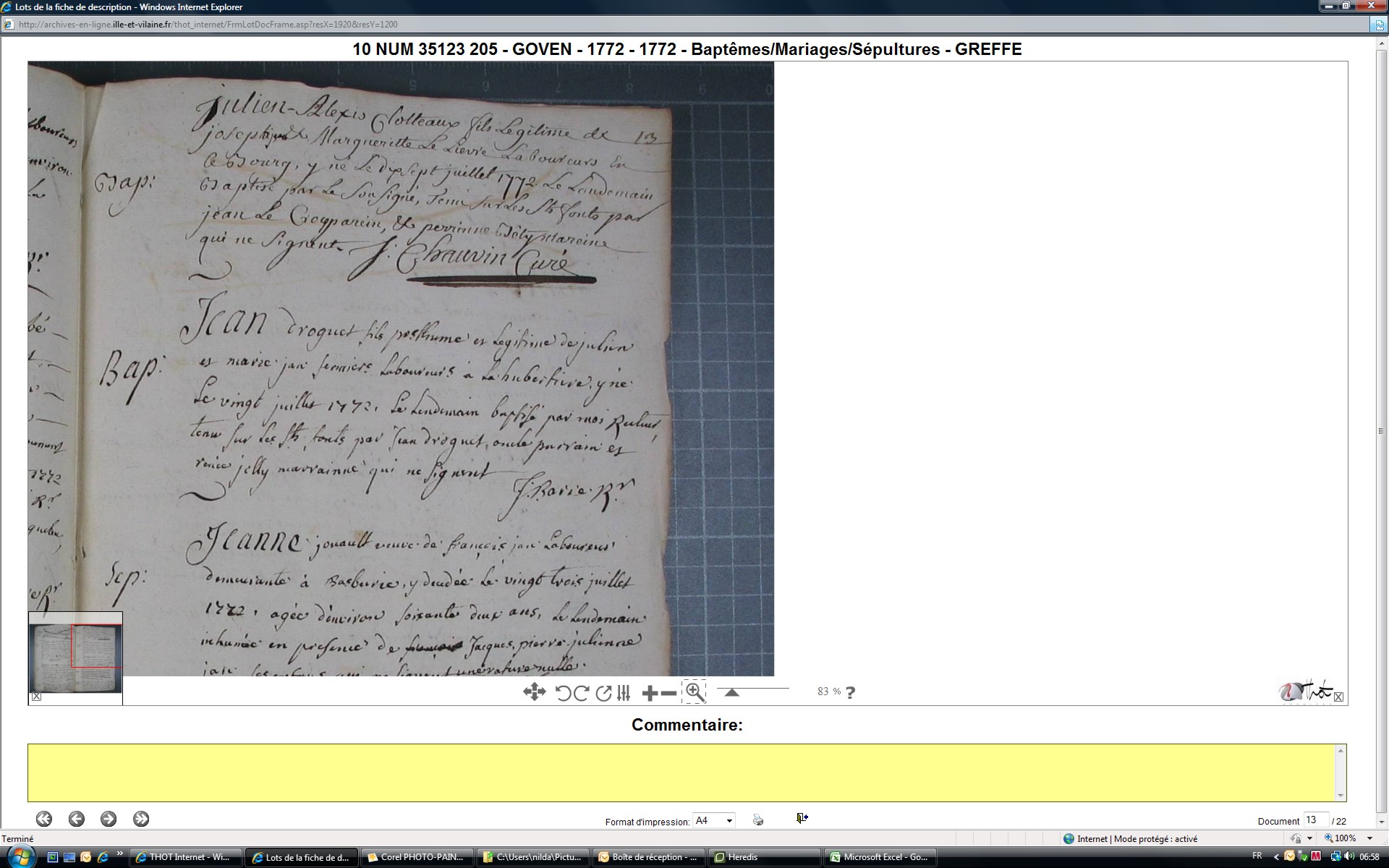Go to last document page
1389x868 pixels.
point(141,819)
